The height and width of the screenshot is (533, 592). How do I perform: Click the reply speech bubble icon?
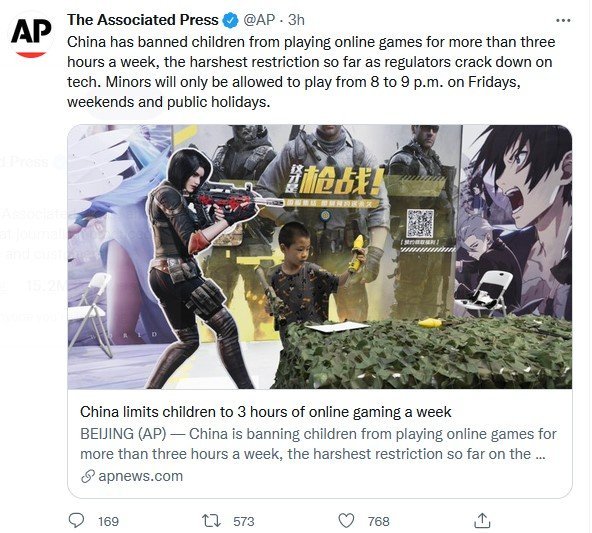tap(77, 520)
